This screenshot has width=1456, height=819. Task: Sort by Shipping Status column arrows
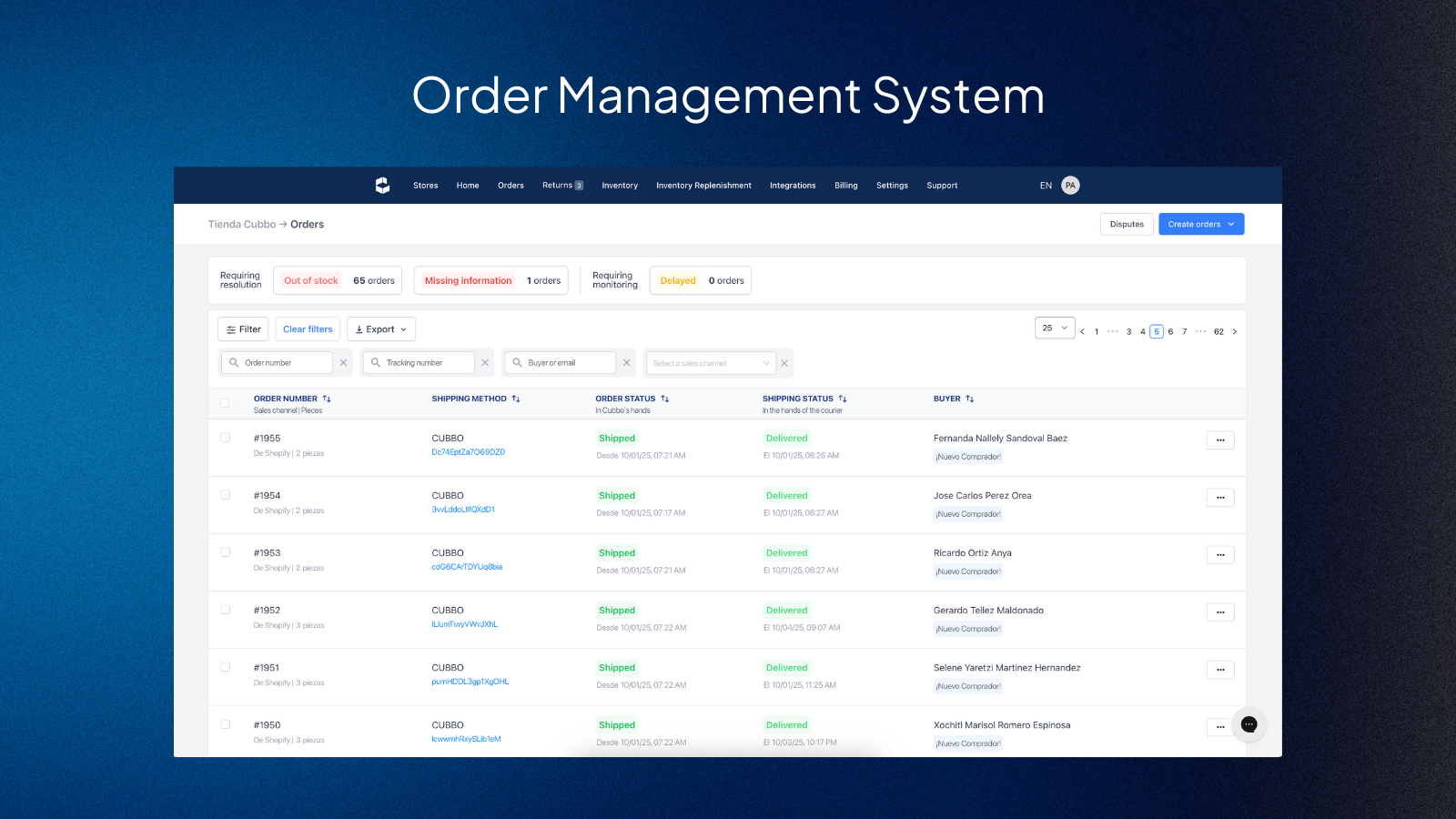click(x=843, y=399)
